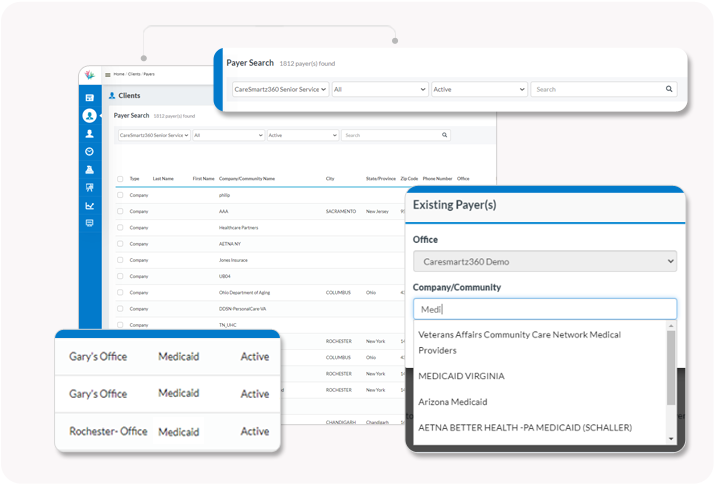The height and width of the screenshot is (485, 714).
Task: Open the hamburger menu beside the breadcrumb
Action: point(108,75)
